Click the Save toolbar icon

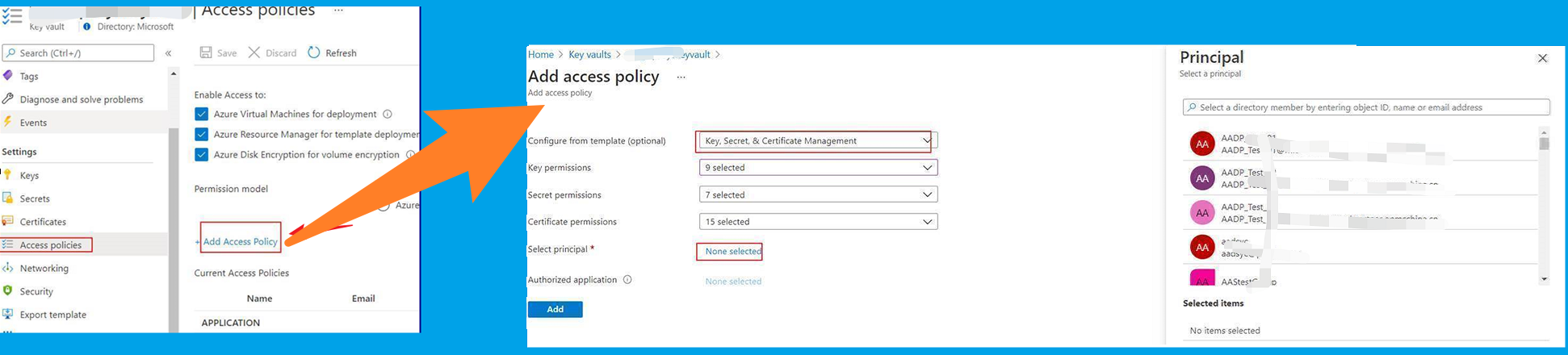coord(206,52)
